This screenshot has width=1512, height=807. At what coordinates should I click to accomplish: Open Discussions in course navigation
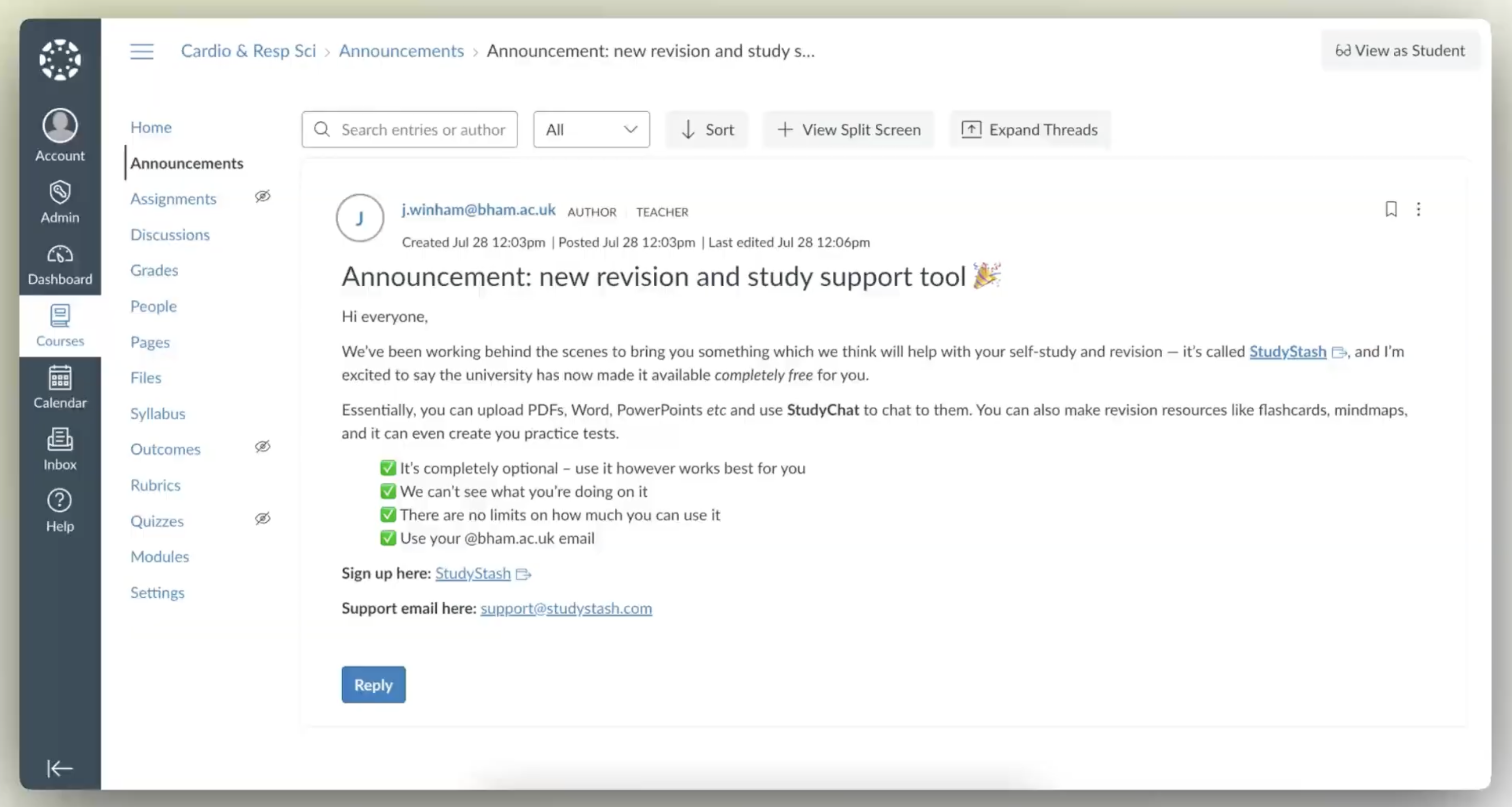click(170, 235)
